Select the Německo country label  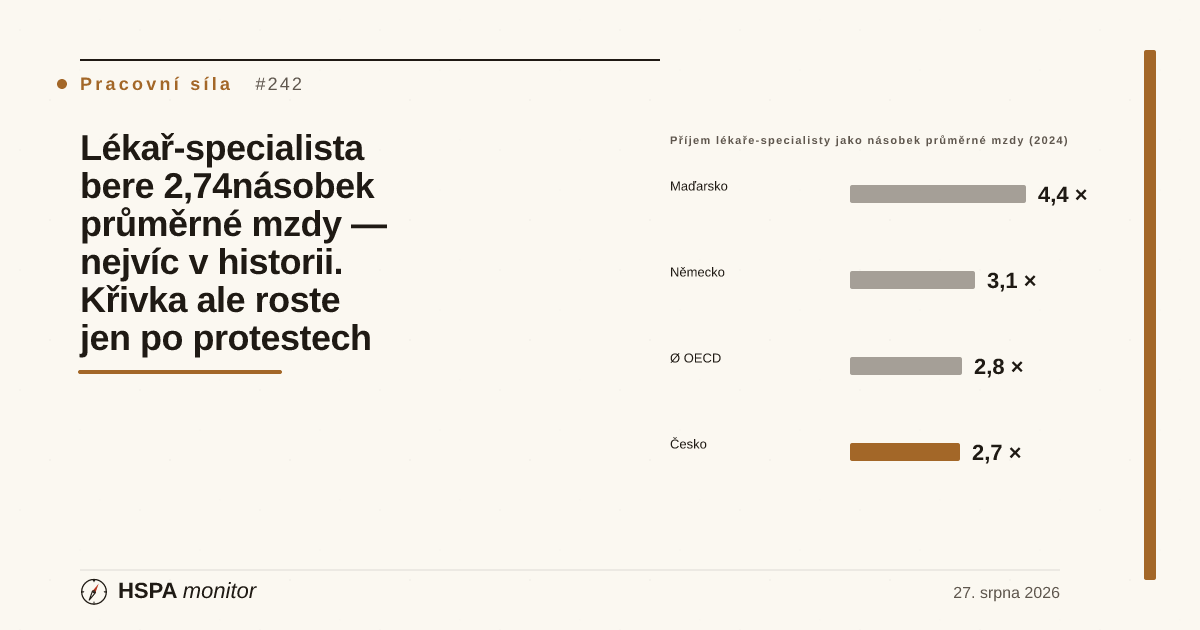697,272
